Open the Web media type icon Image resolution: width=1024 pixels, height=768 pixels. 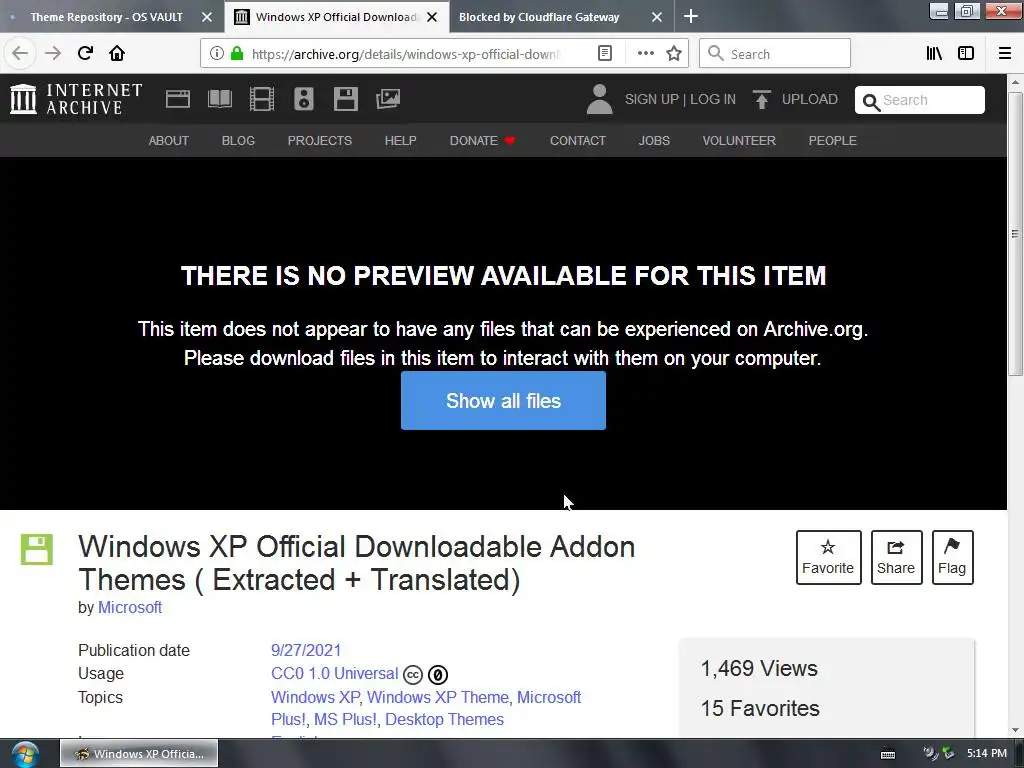pos(178,99)
